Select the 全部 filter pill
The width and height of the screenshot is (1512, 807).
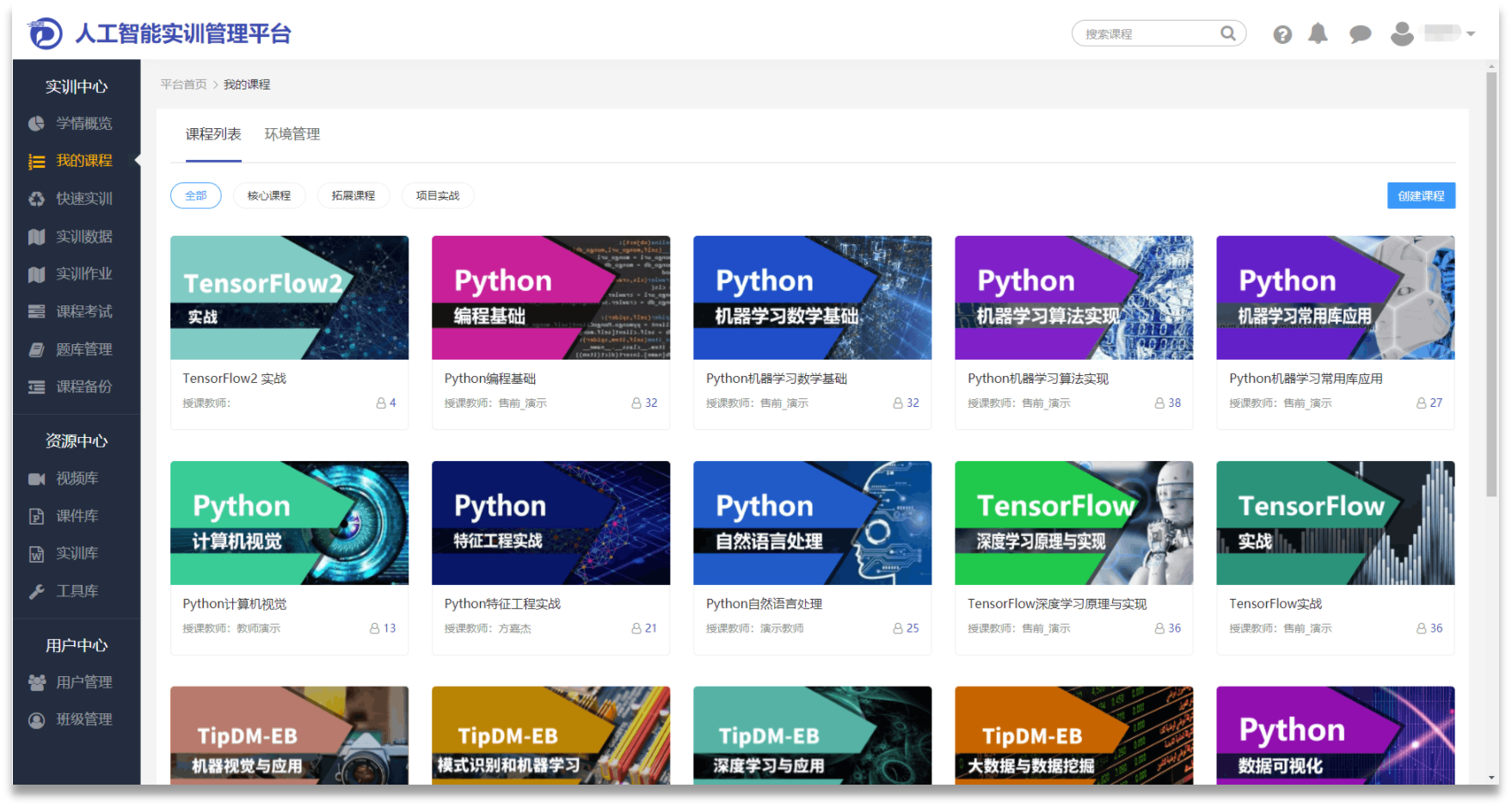click(x=196, y=196)
